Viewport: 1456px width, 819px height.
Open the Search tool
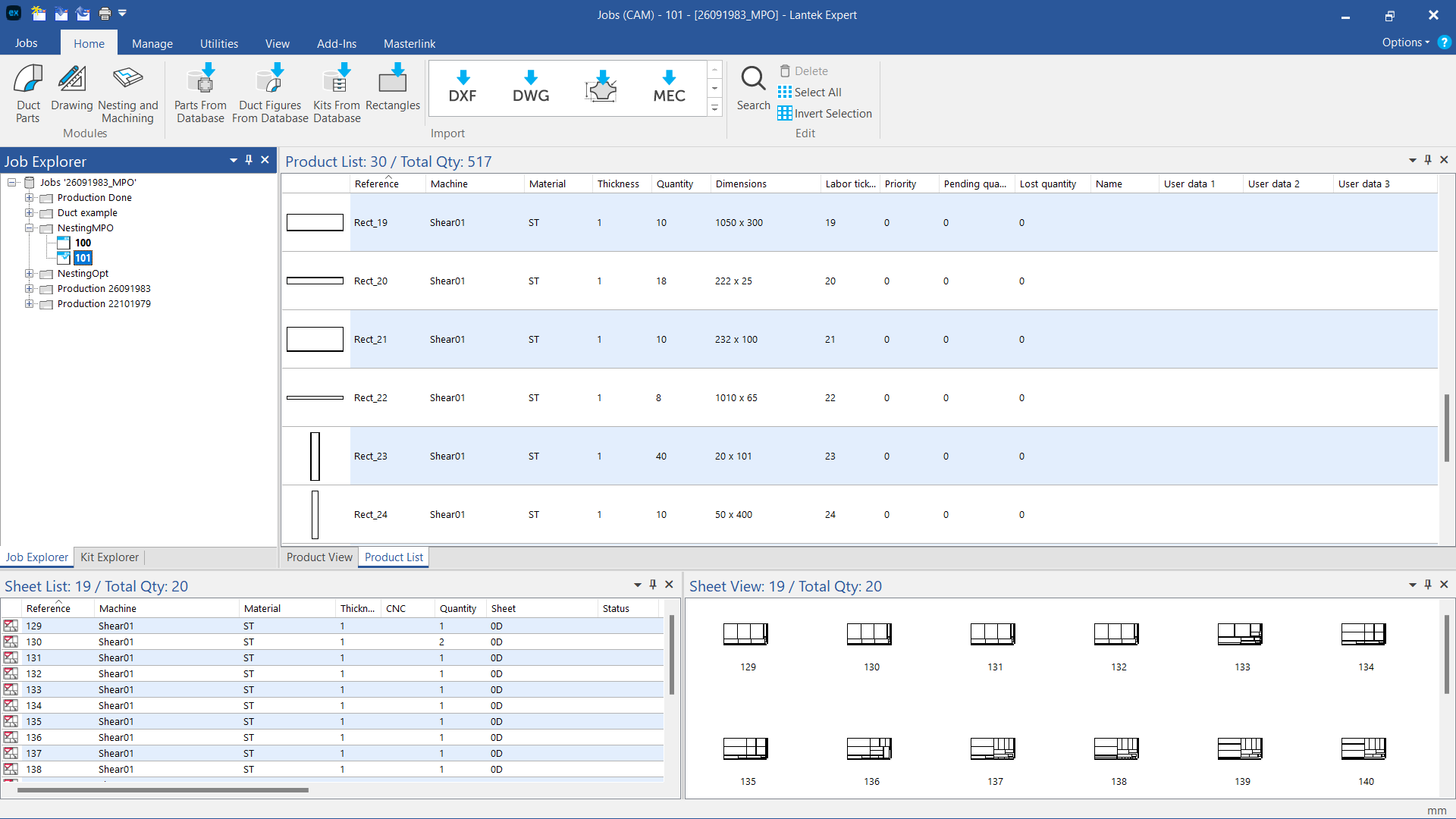tap(753, 89)
